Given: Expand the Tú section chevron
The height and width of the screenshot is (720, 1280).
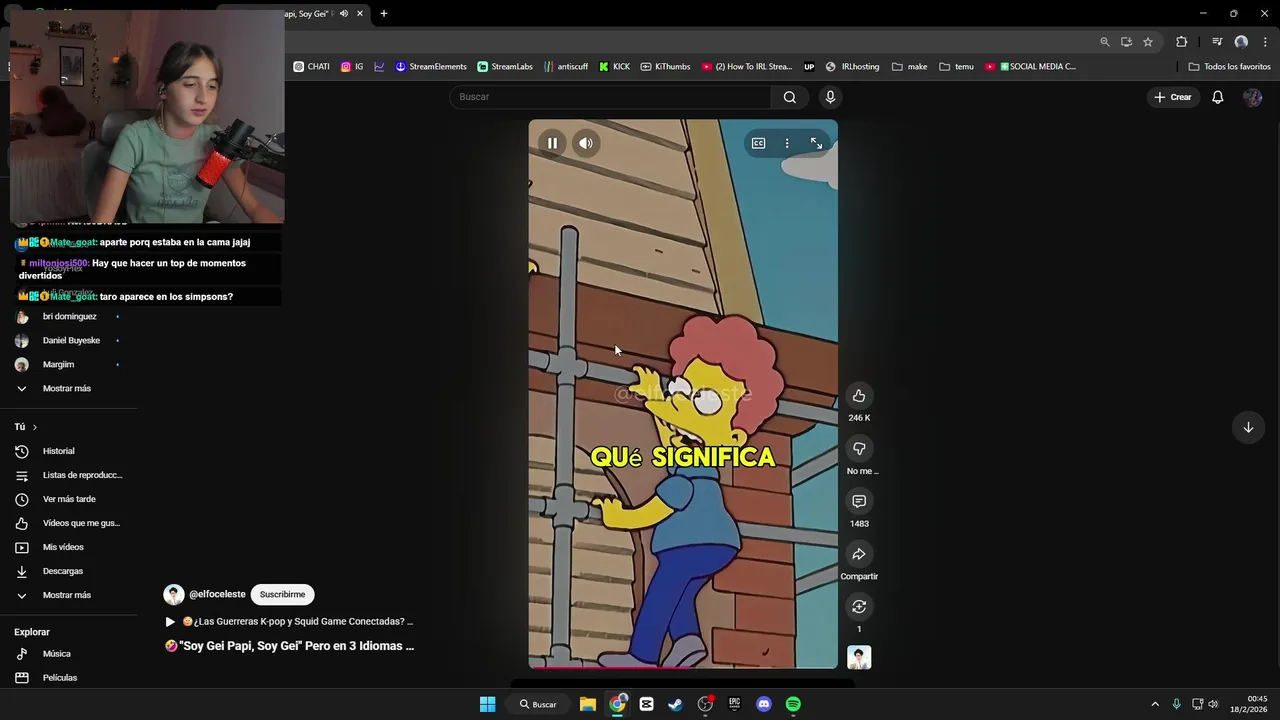Looking at the screenshot, I should tap(34, 427).
